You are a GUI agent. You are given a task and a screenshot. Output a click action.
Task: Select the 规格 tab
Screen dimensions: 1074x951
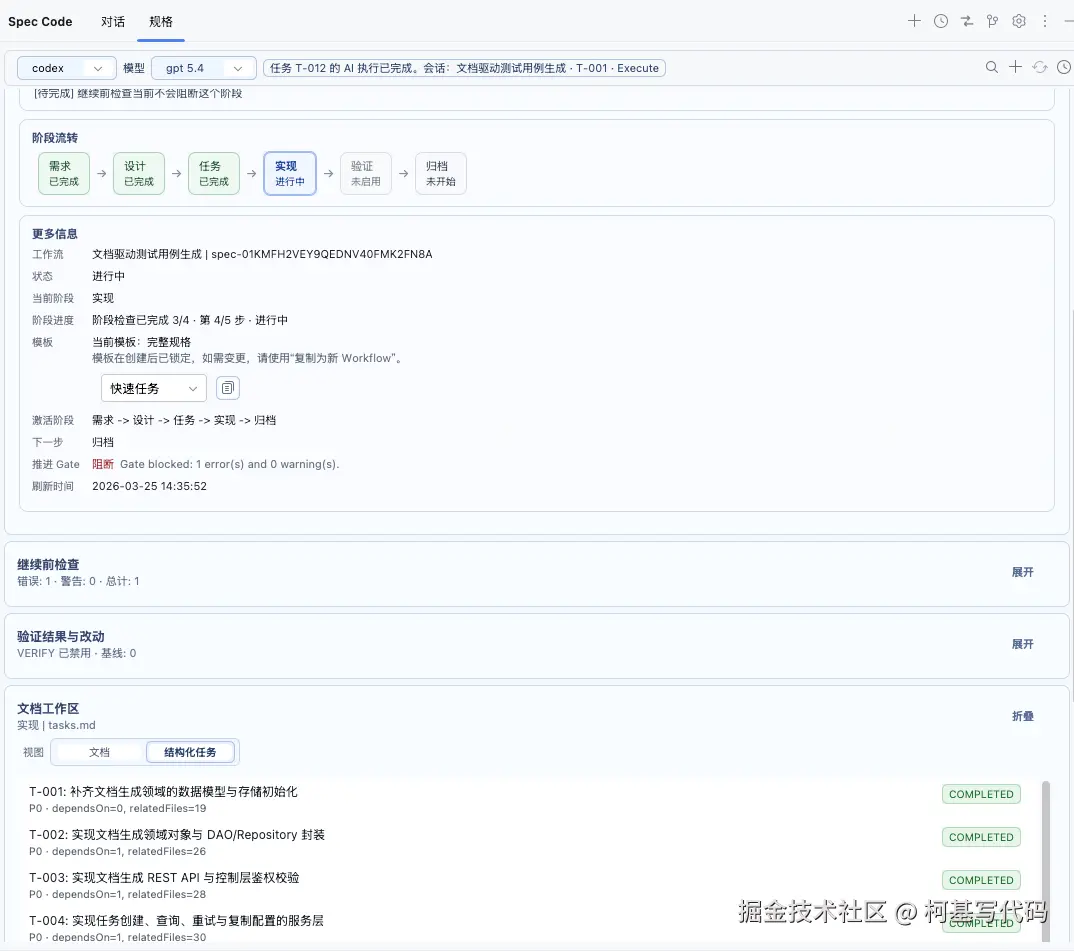160,21
